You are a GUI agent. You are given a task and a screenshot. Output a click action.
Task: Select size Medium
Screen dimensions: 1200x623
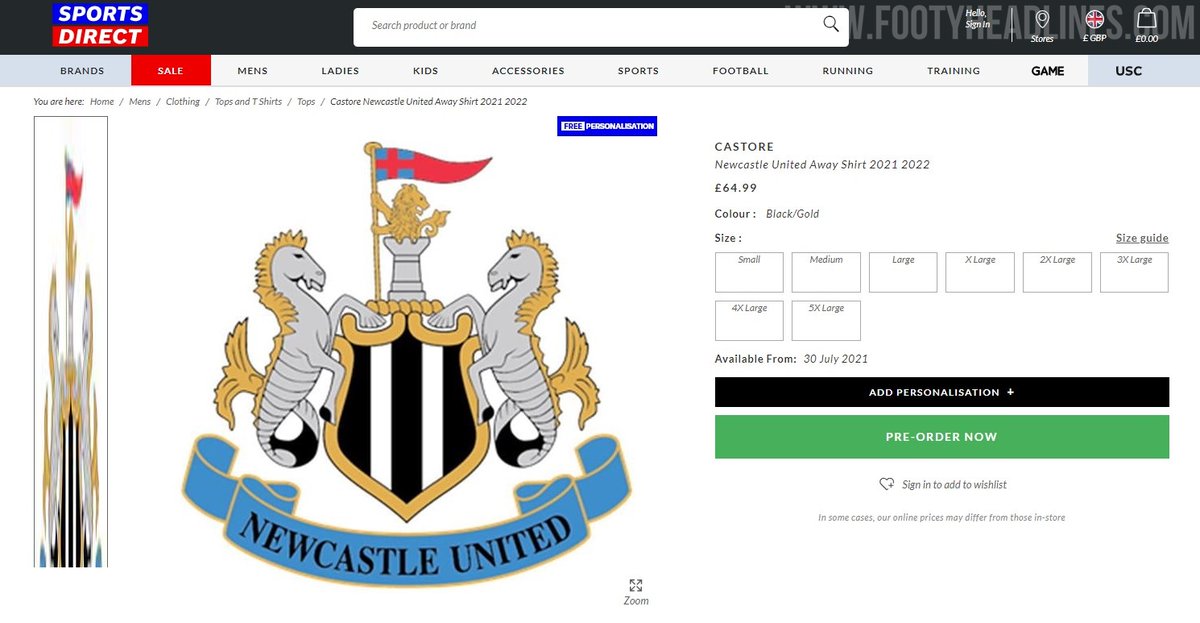click(826, 272)
